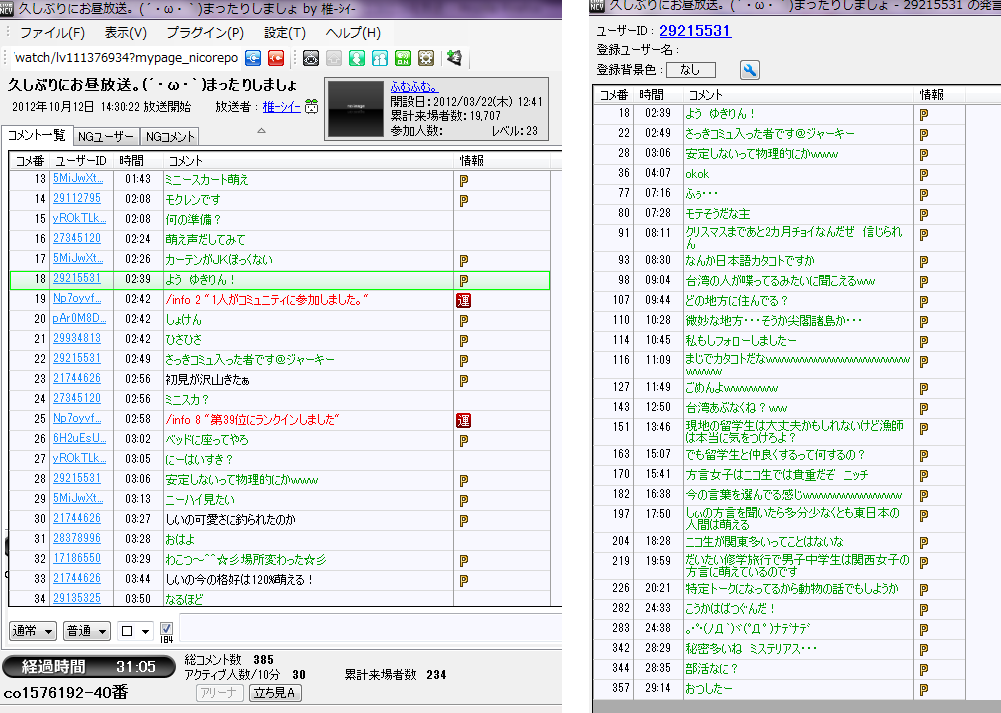Switch to the コメント一覧 tab
This screenshot has width=1001, height=713.
[37, 135]
